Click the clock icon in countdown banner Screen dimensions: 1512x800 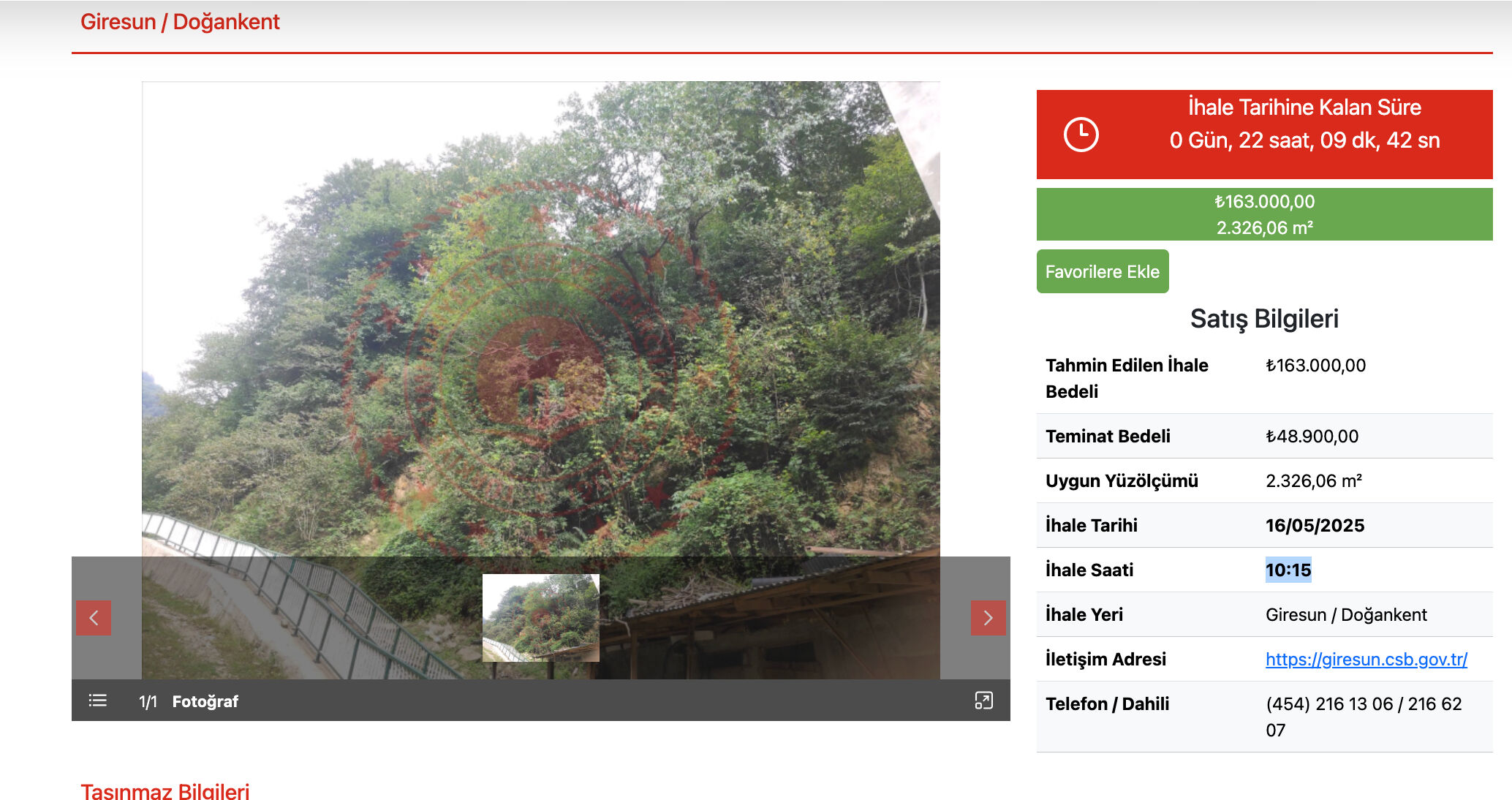click(x=1081, y=135)
